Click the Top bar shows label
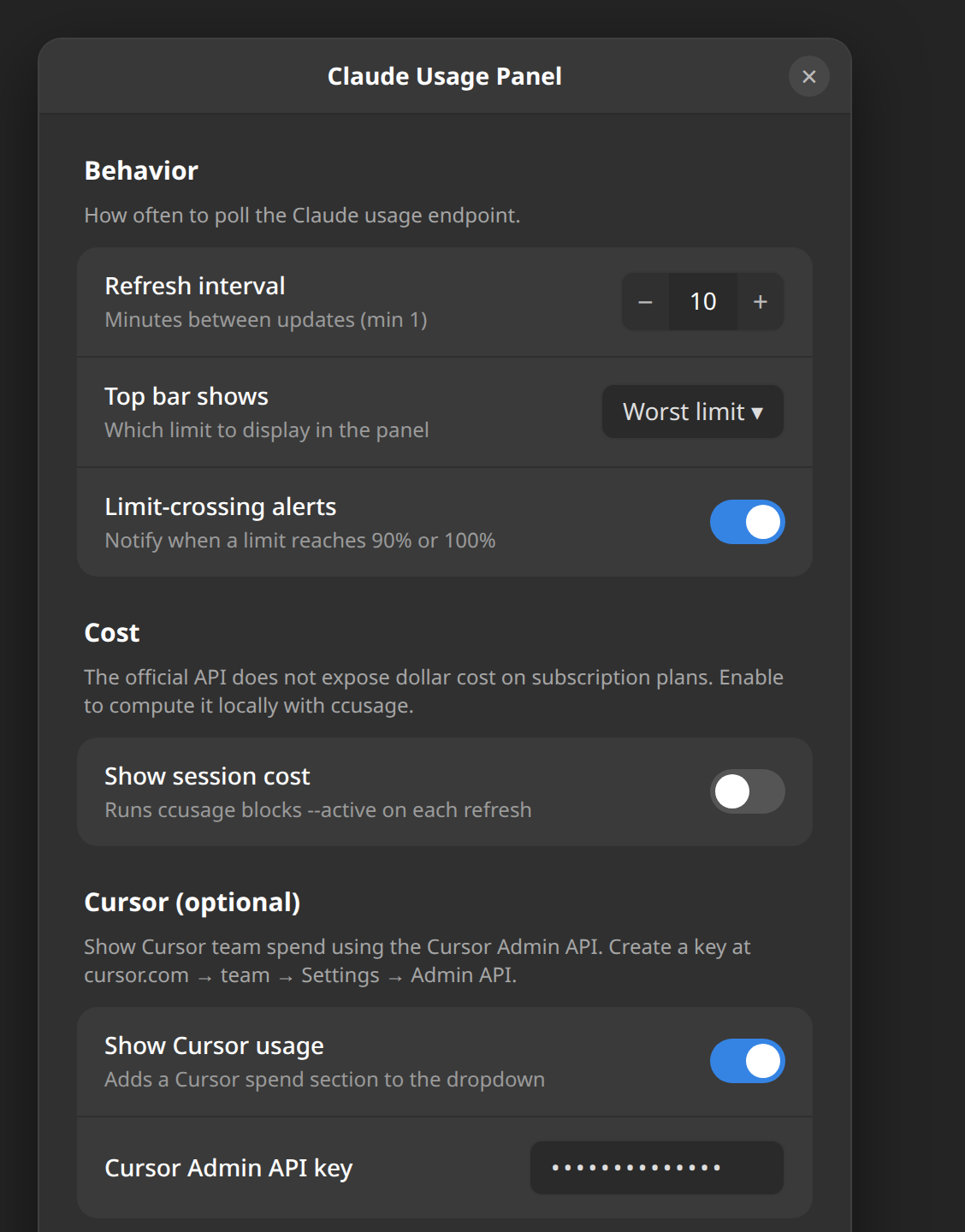The width and height of the screenshot is (965, 1232). pyautogui.click(x=186, y=396)
